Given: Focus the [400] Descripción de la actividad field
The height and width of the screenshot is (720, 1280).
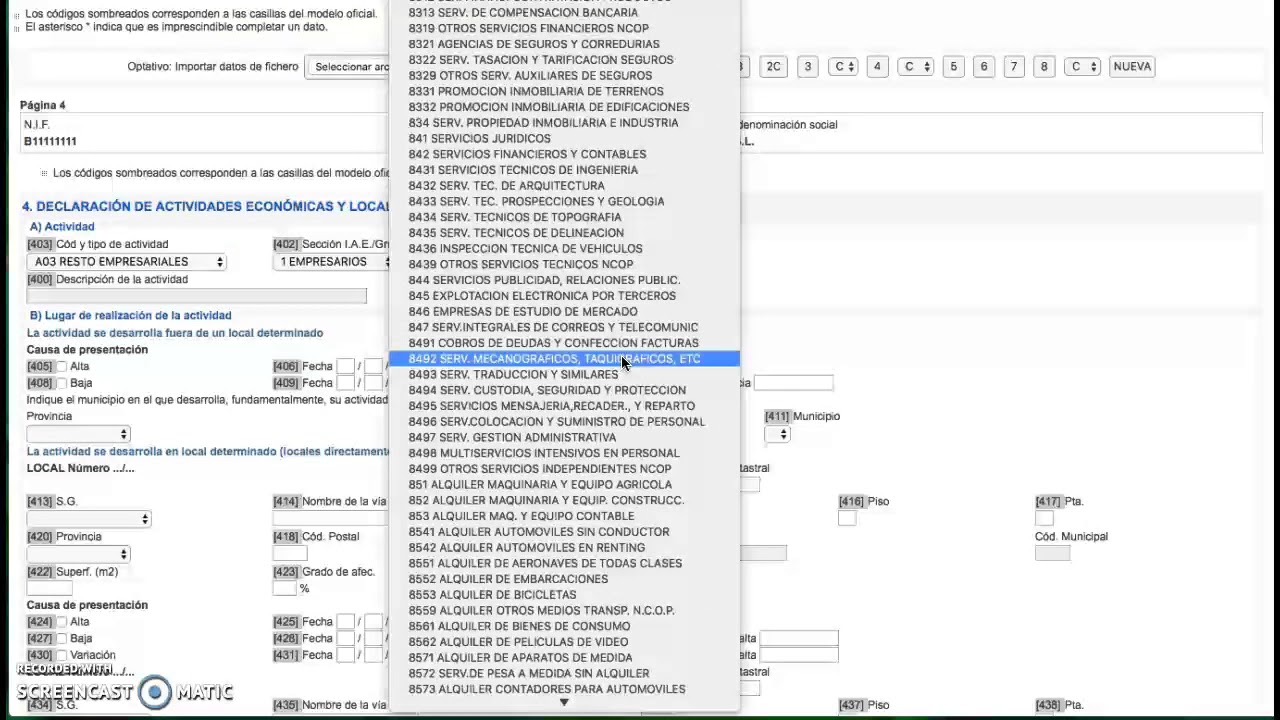Looking at the screenshot, I should 197,296.
